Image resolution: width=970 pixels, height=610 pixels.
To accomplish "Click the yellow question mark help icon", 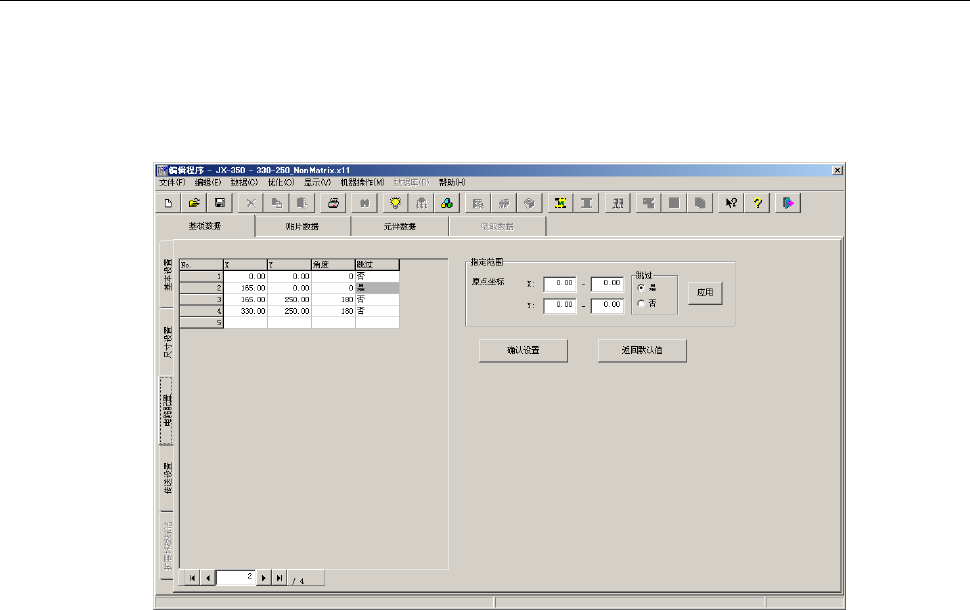I will [x=758, y=203].
